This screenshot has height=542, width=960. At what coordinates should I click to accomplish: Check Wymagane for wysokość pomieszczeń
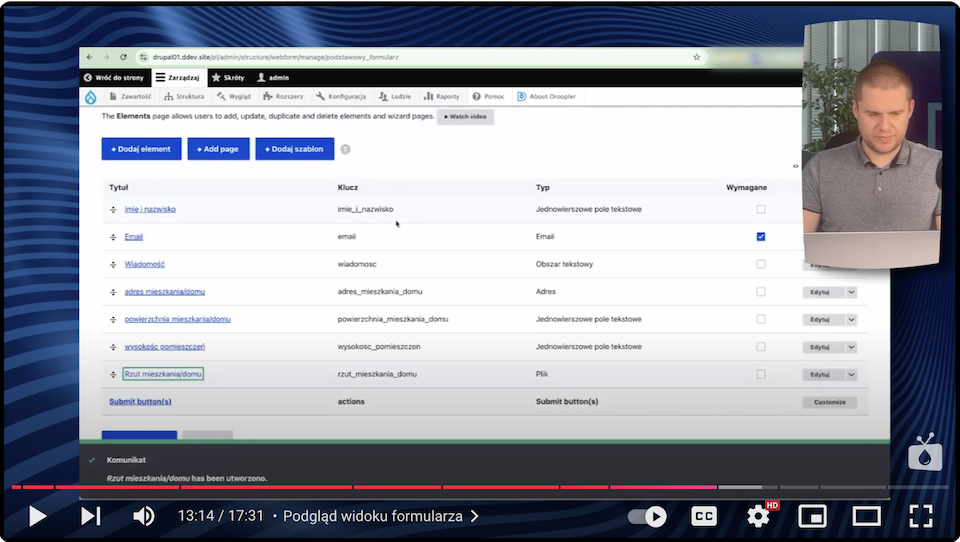click(x=760, y=347)
